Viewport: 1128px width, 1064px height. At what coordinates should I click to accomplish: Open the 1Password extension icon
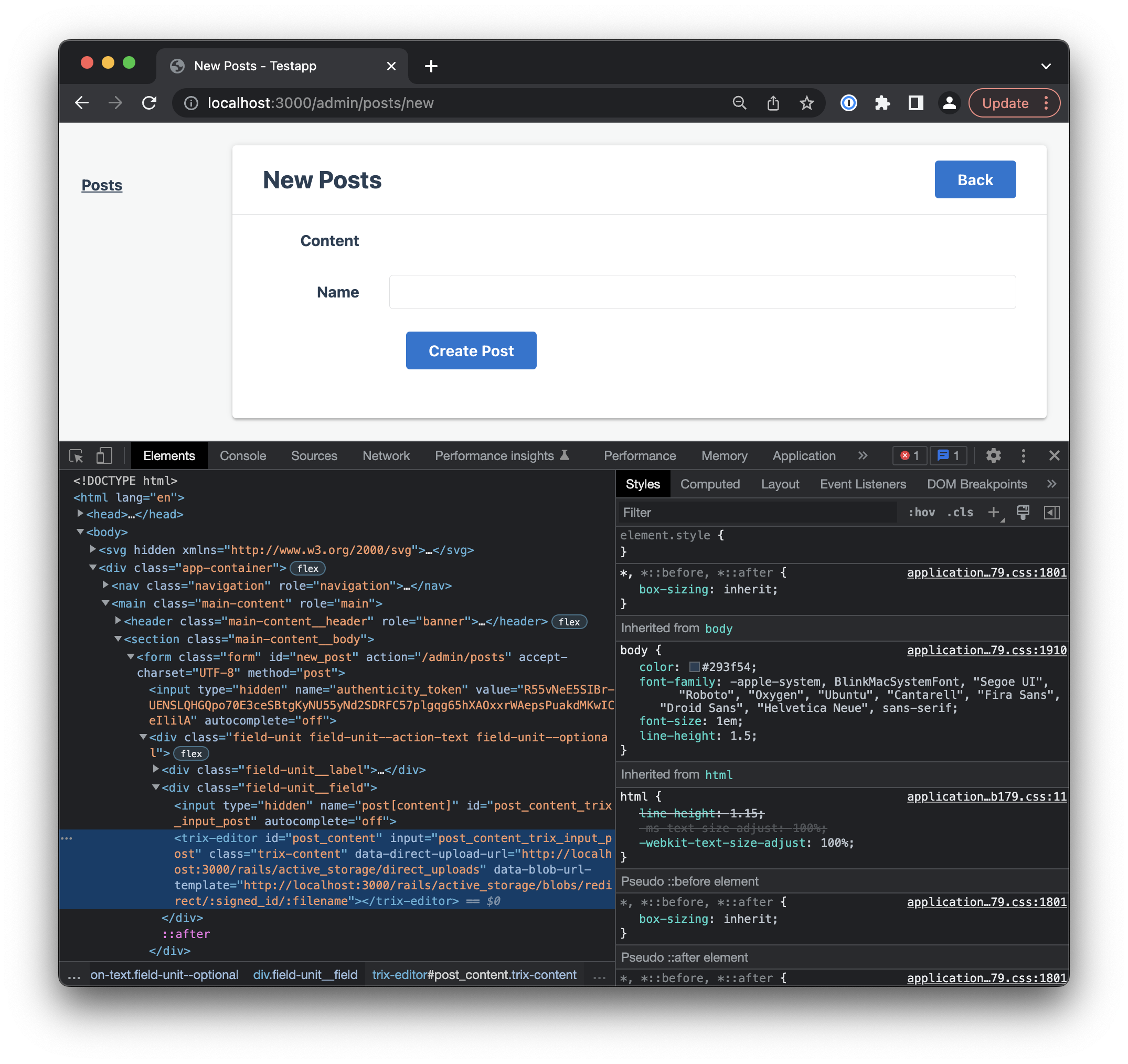point(848,103)
